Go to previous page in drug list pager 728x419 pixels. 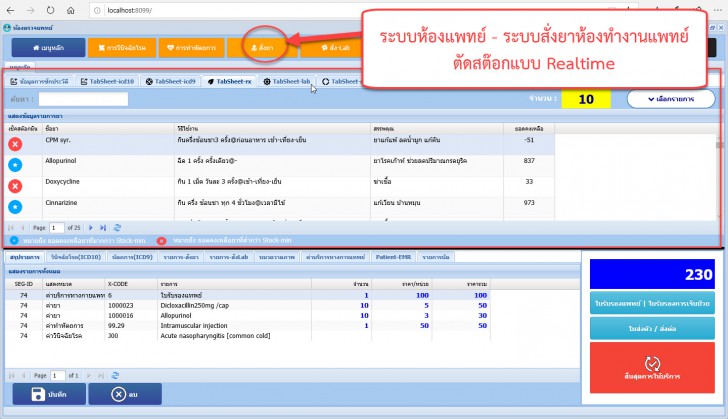pos(22,228)
